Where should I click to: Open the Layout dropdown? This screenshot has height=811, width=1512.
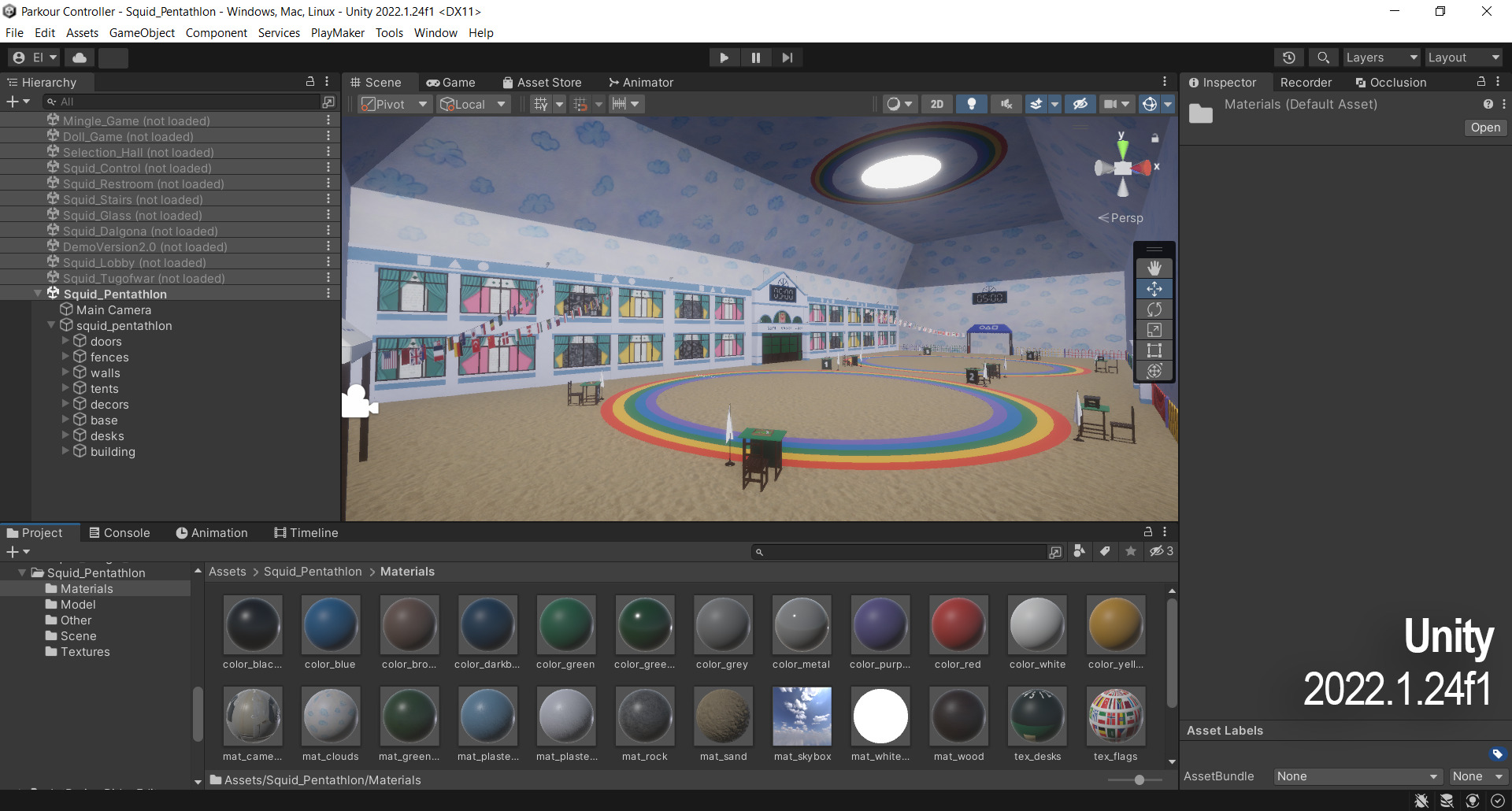(1464, 57)
